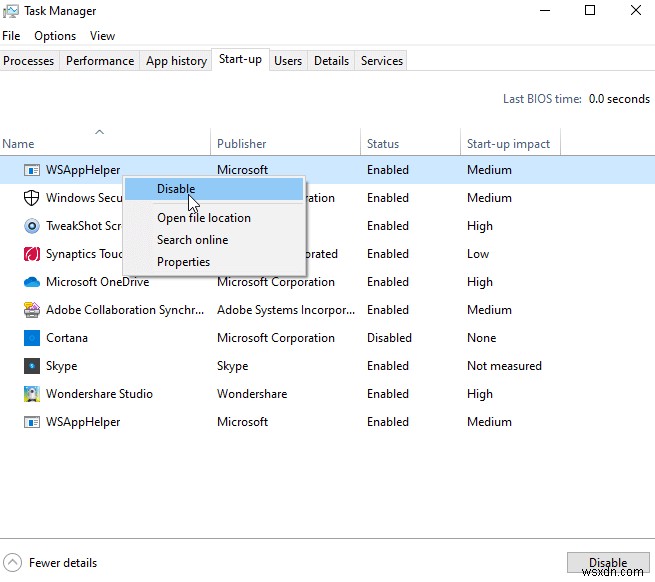Switch to the Services tab
The width and height of the screenshot is (655, 582).
pyautogui.click(x=382, y=61)
